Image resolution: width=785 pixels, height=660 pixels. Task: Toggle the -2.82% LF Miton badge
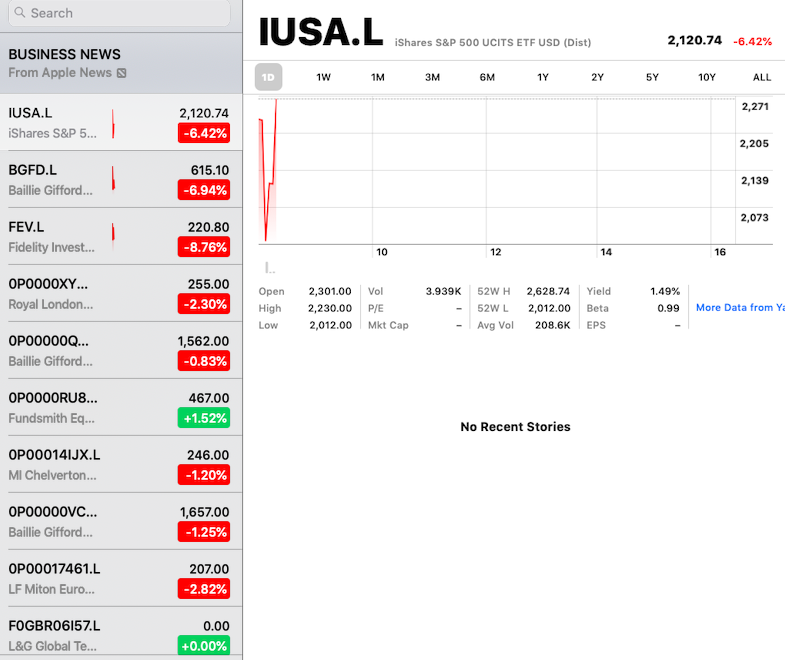click(x=204, y=590)
